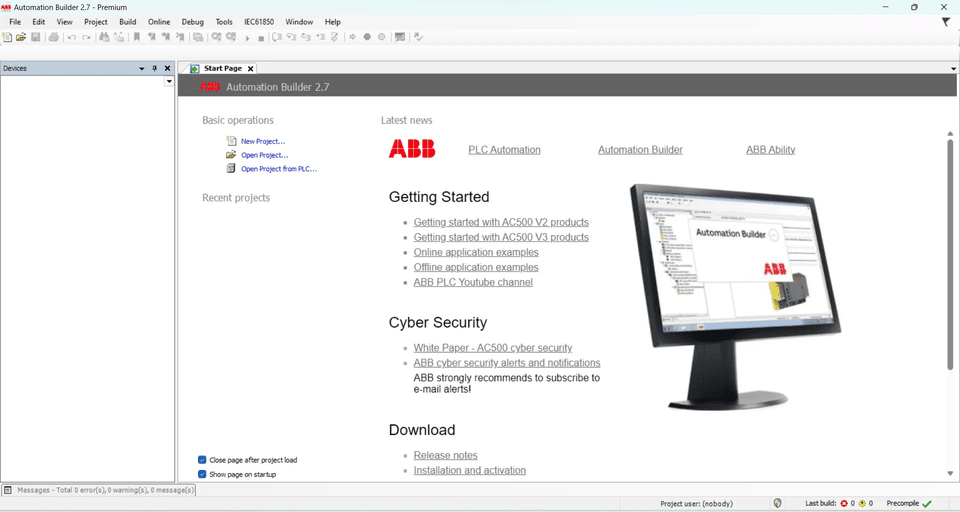960x512 pixels.
Task: Click the New Project toolbar icon
Action: pos(8,37)
